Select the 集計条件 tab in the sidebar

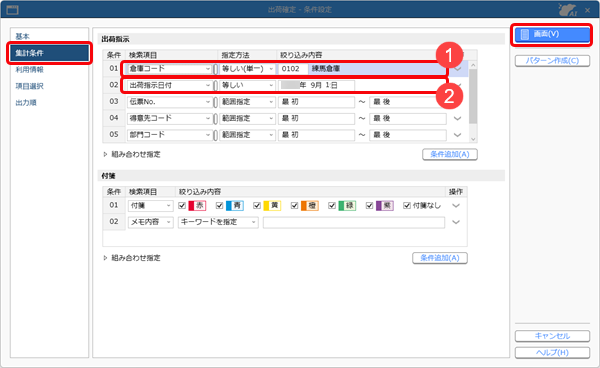pos(49,53)
